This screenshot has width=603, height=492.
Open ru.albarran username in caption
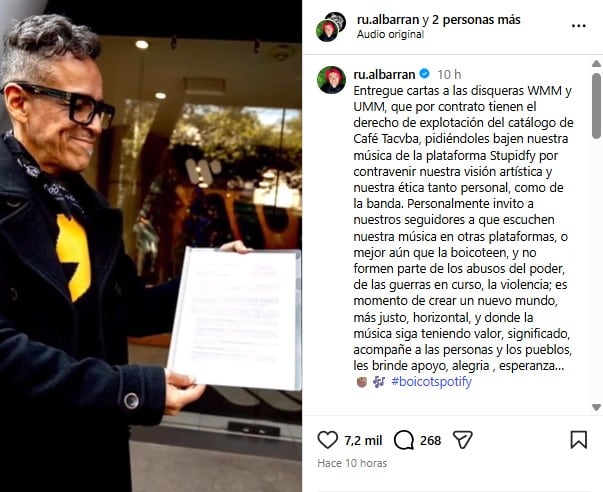pyautogui.click(x=385, y=74)
